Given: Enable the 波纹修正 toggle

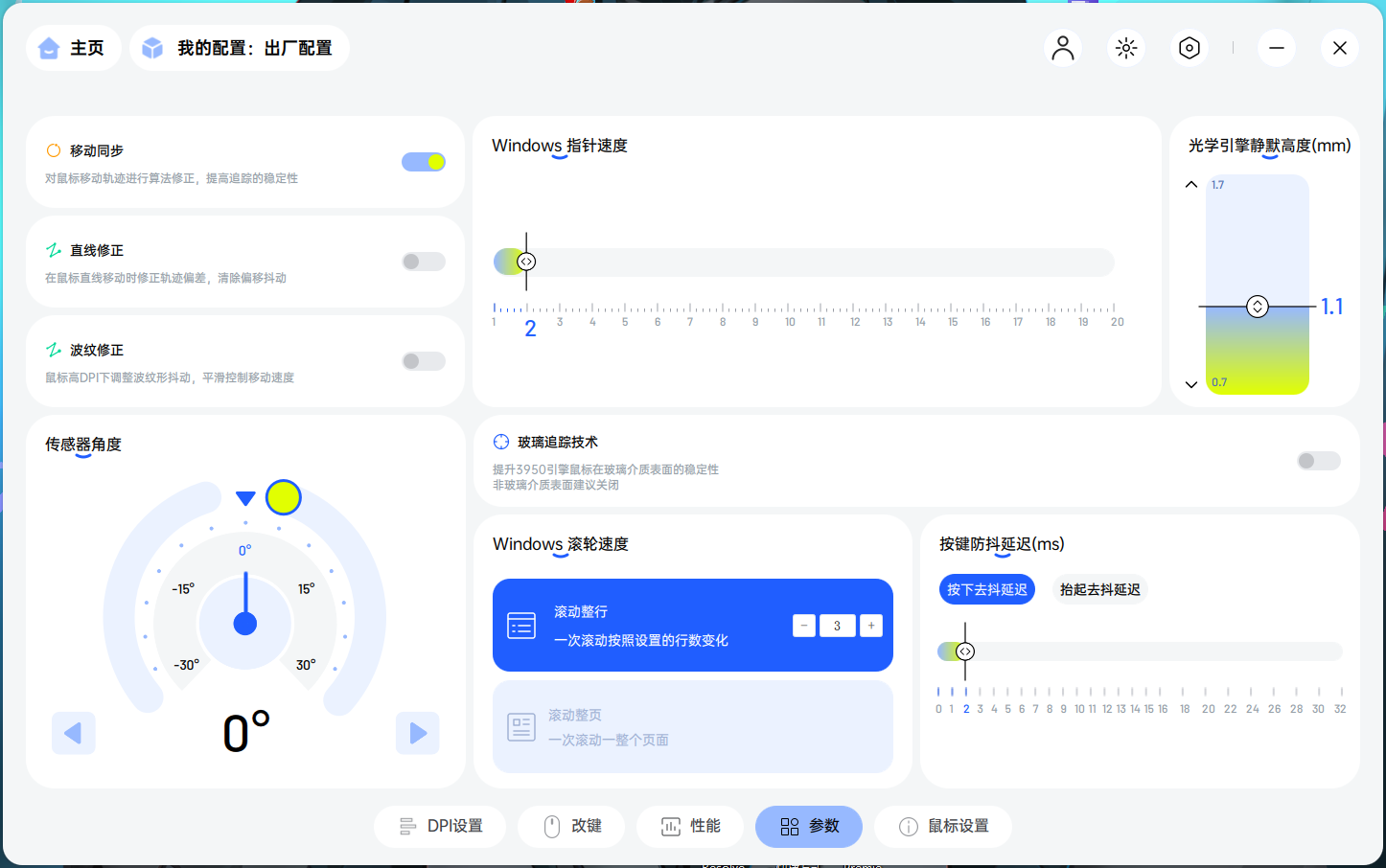Looking at the screenshot, I should point(423,360).
